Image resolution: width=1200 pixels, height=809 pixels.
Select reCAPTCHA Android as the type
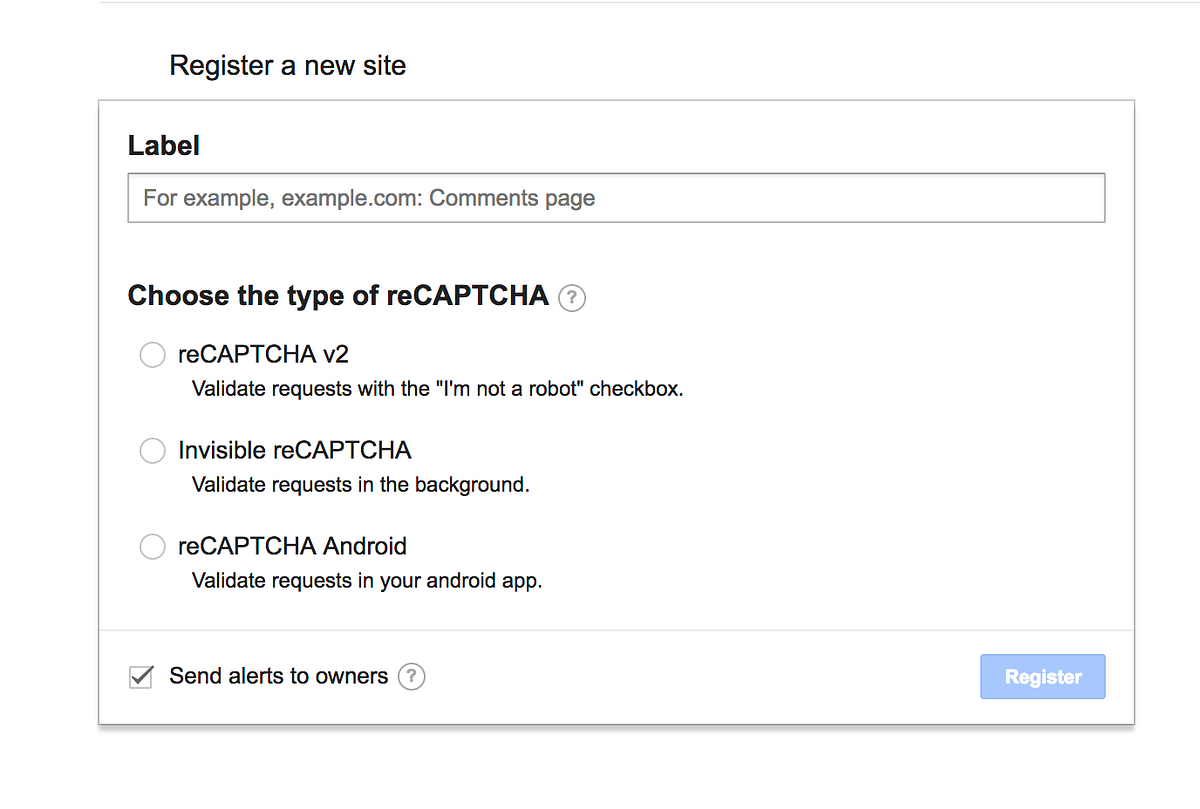152,546
